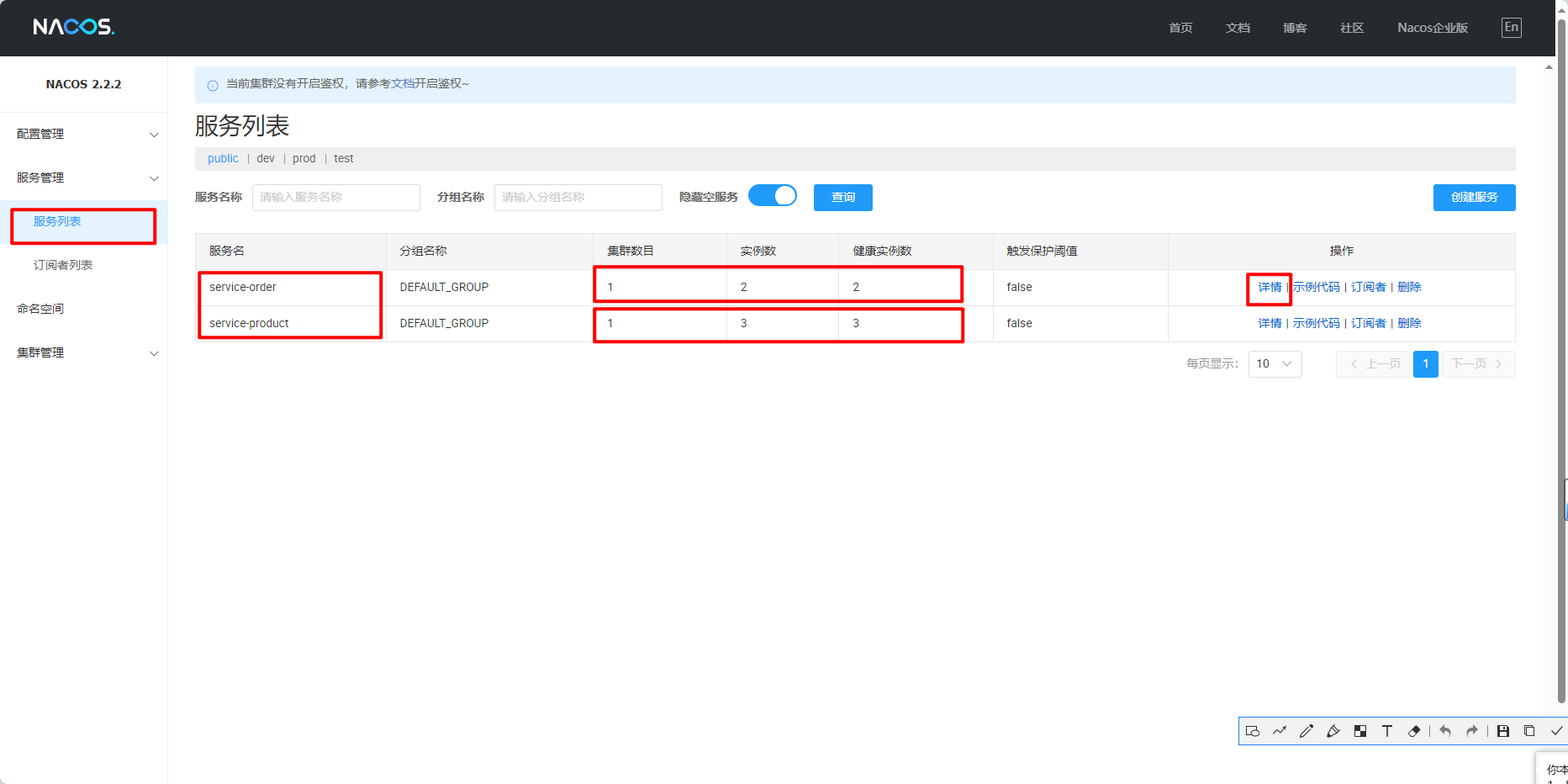Open 订阅者列表 in the sidebar
The width and height of the screenshot is (1568, 784).
click(83, 266)
